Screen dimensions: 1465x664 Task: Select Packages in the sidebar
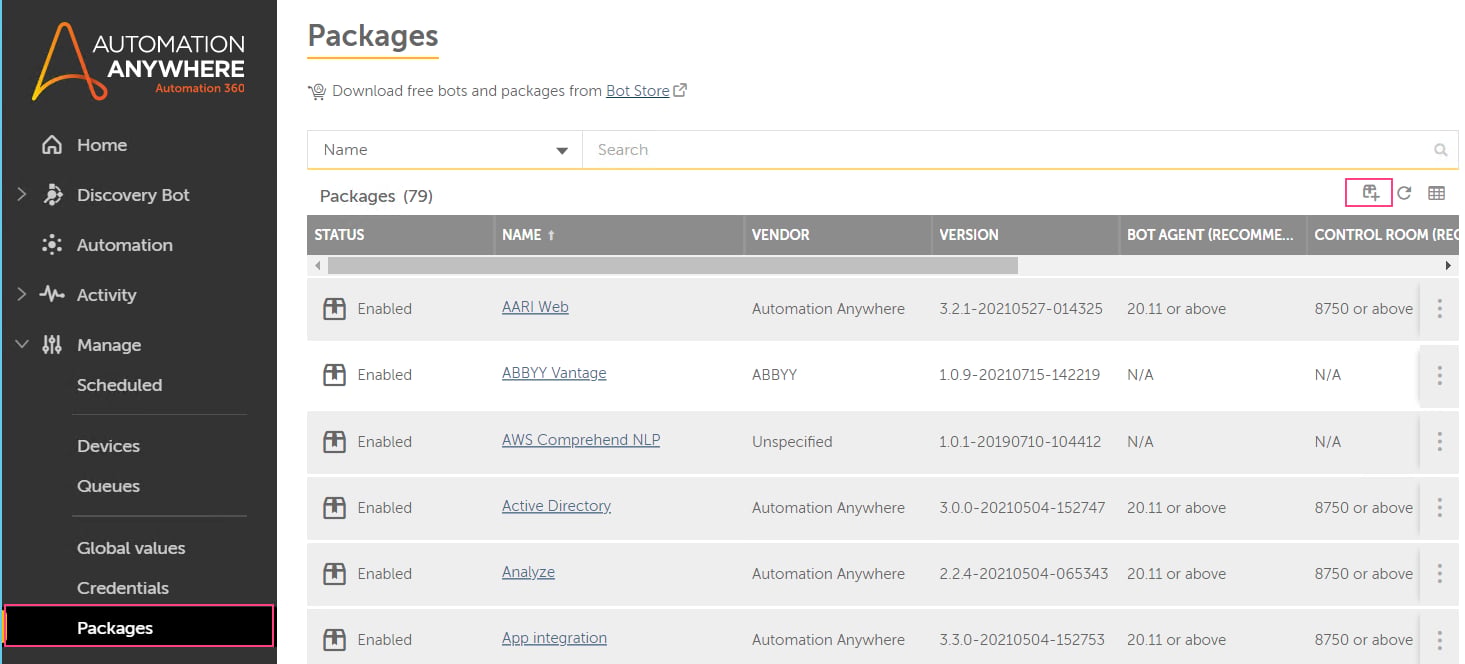click(138, 626)
